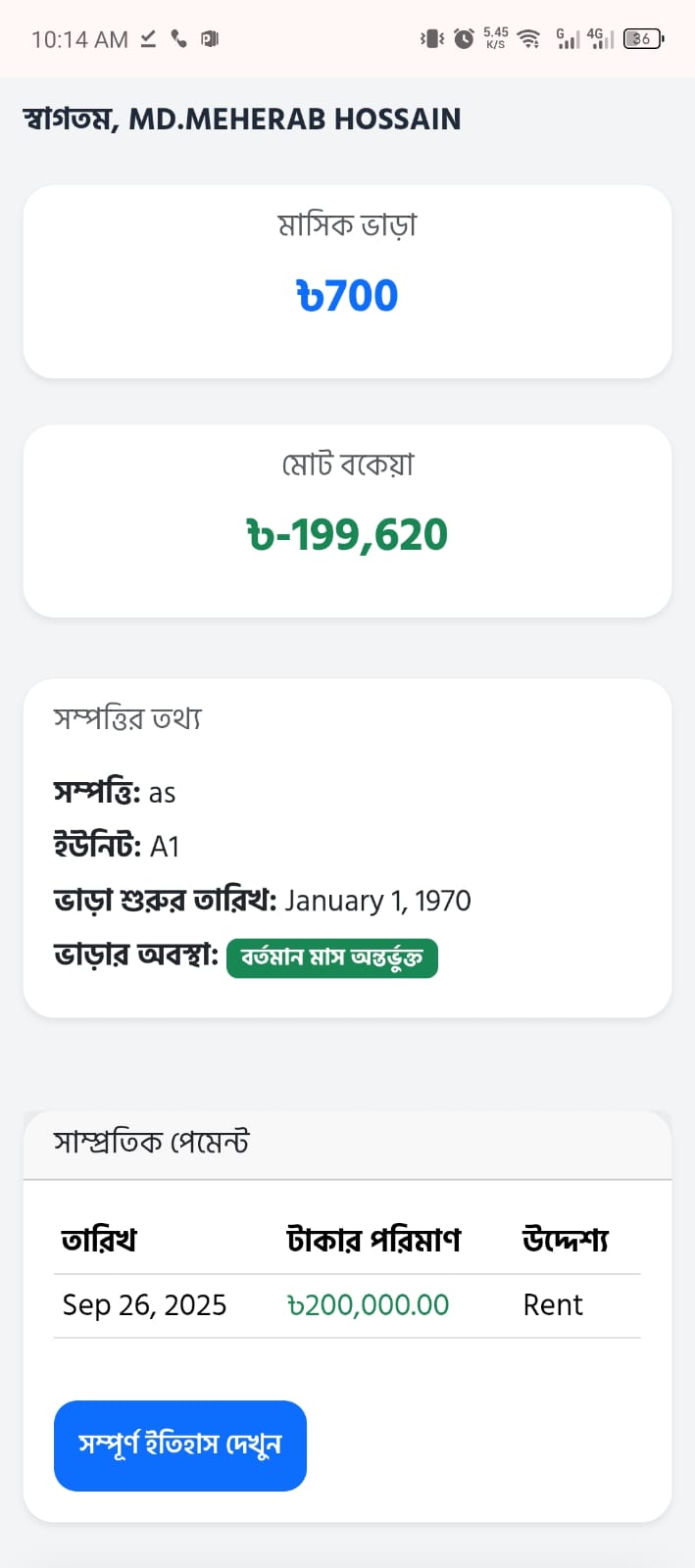Screen dimensions: 695x1568
Task: Tap the উদ্দেশ্য column header
Action: pos(566,1241)
